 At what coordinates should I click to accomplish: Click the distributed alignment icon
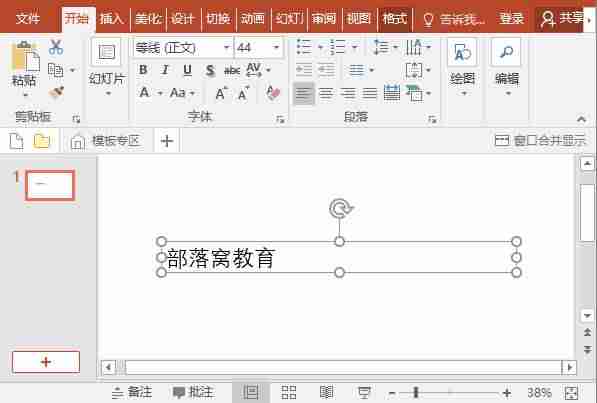pyautogui.click(x=392, y=93)
